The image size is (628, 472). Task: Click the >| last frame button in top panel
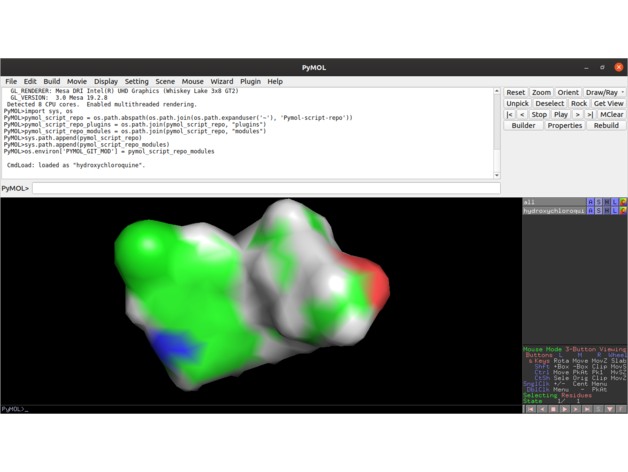pos(590,115)
